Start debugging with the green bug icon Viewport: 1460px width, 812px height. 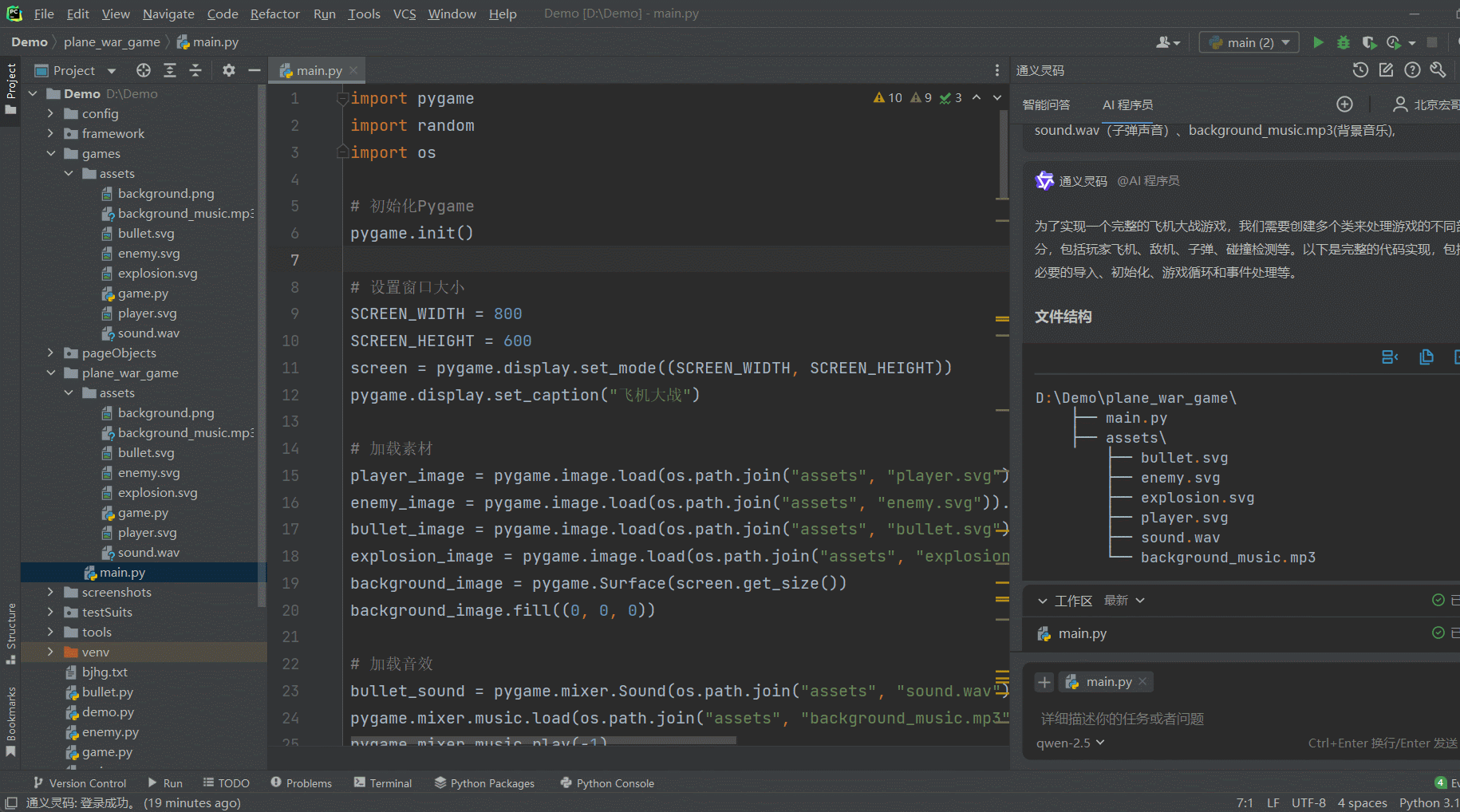pyautogui.click(x=1344, y=42)
